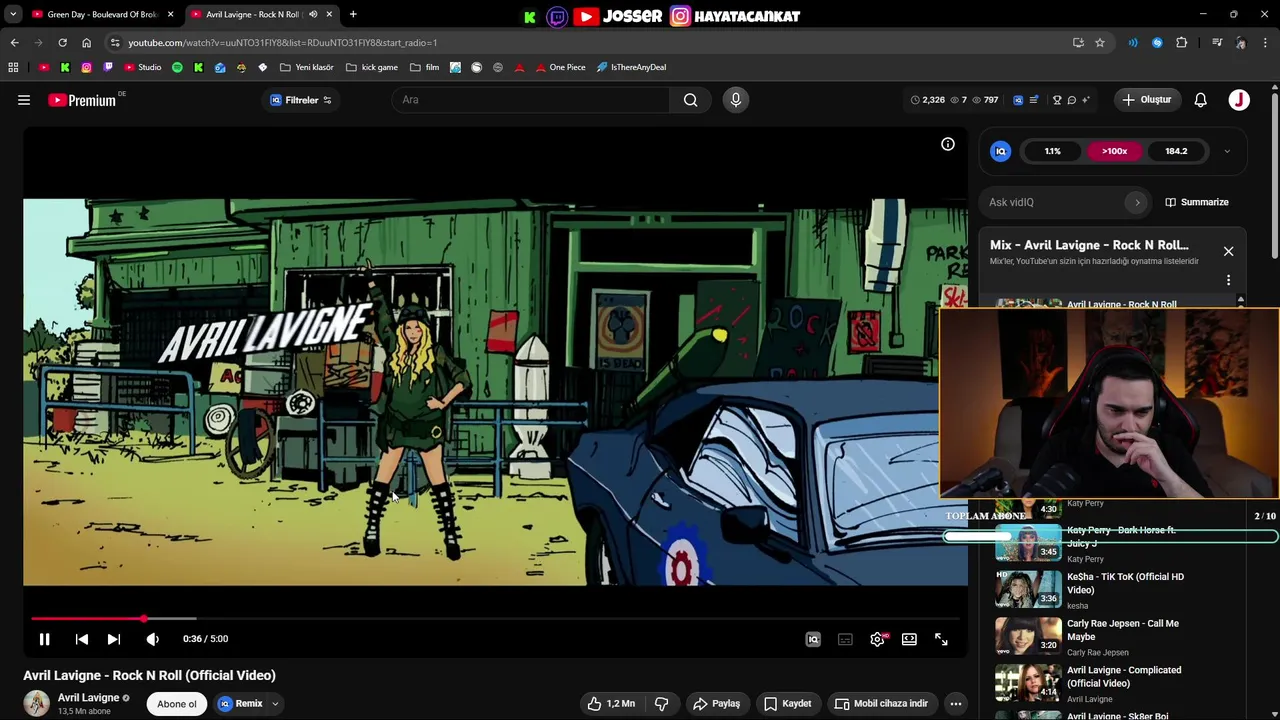Search by voice with the microphone
Screen dimensions: 1280x720
point(735,100)
